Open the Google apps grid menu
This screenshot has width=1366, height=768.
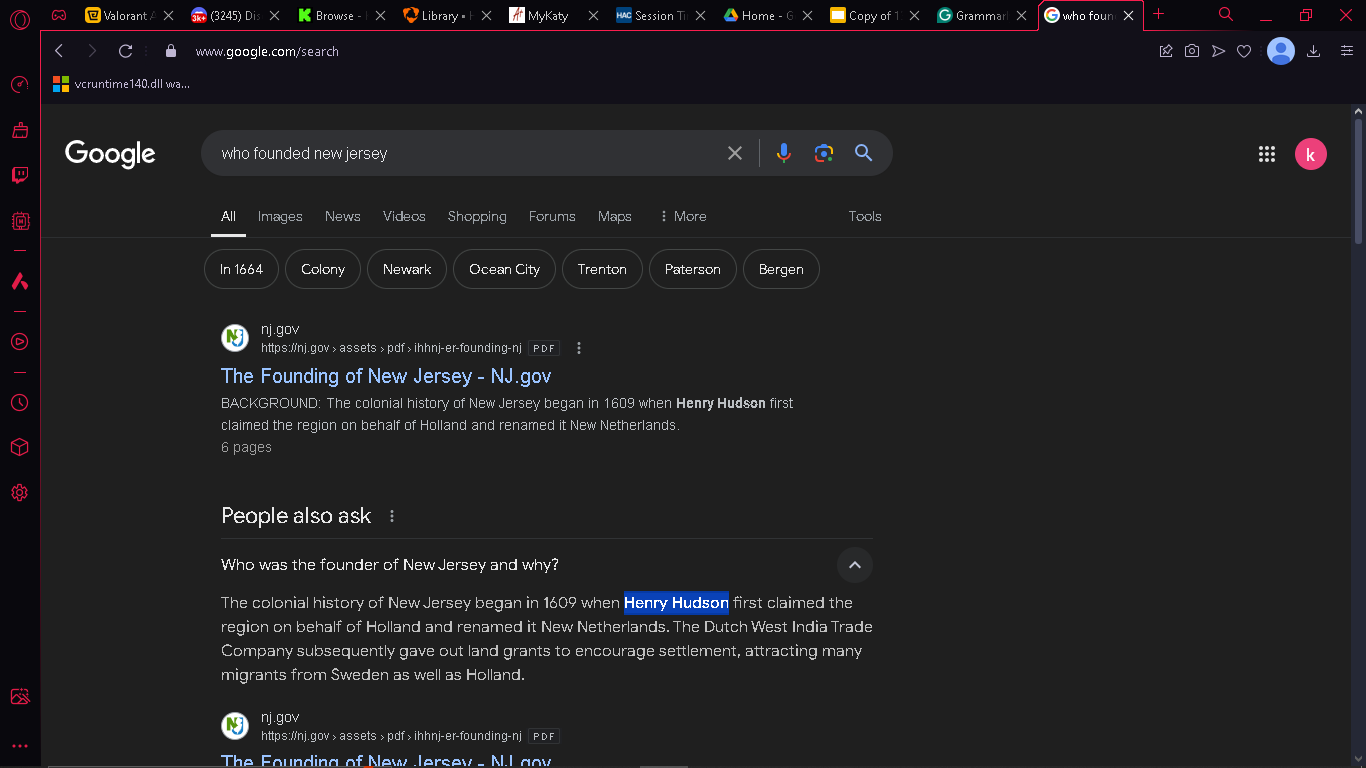[x=1267, y=154]
